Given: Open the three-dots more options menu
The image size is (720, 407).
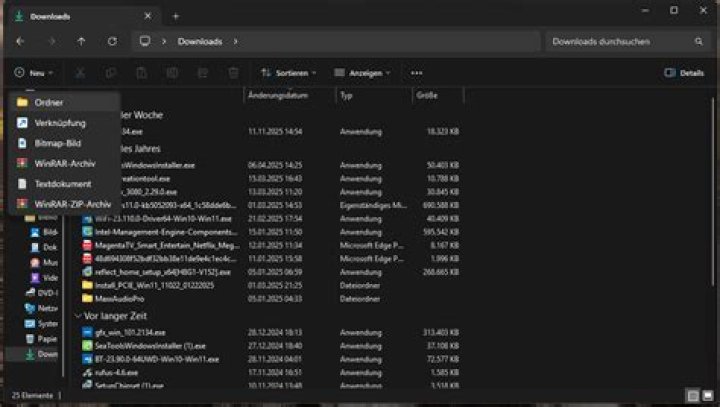Looking at the screenshot, I should point(416,73).
